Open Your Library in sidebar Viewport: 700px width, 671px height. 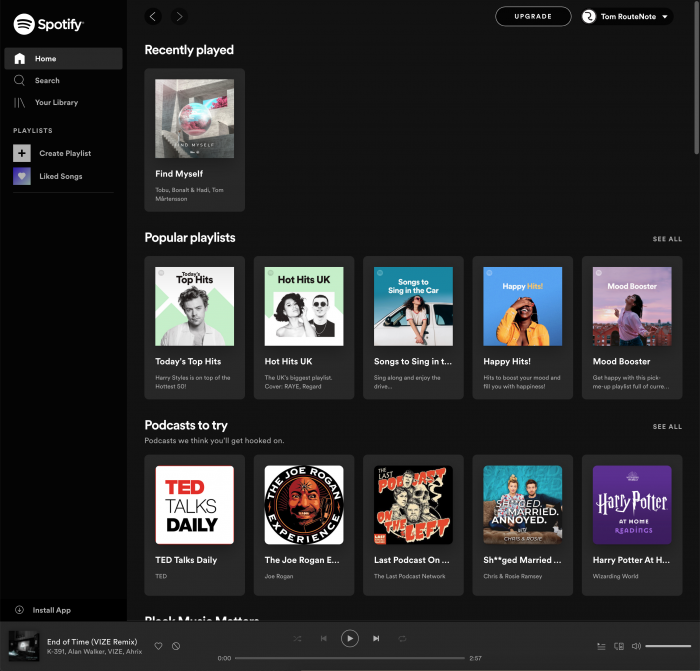(56, 102)
